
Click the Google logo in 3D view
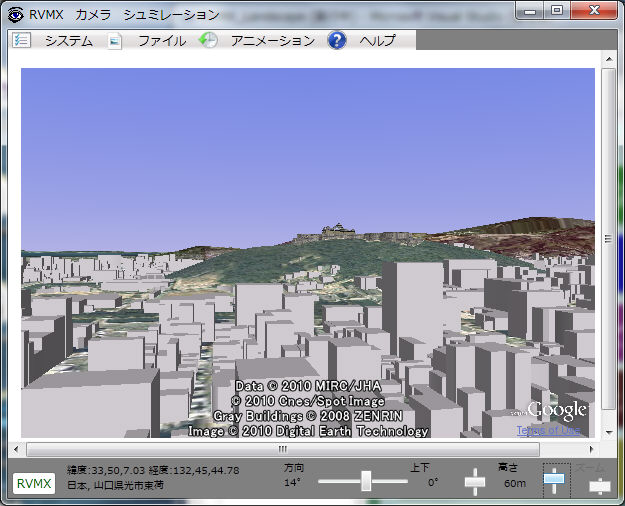pos(556,411)
